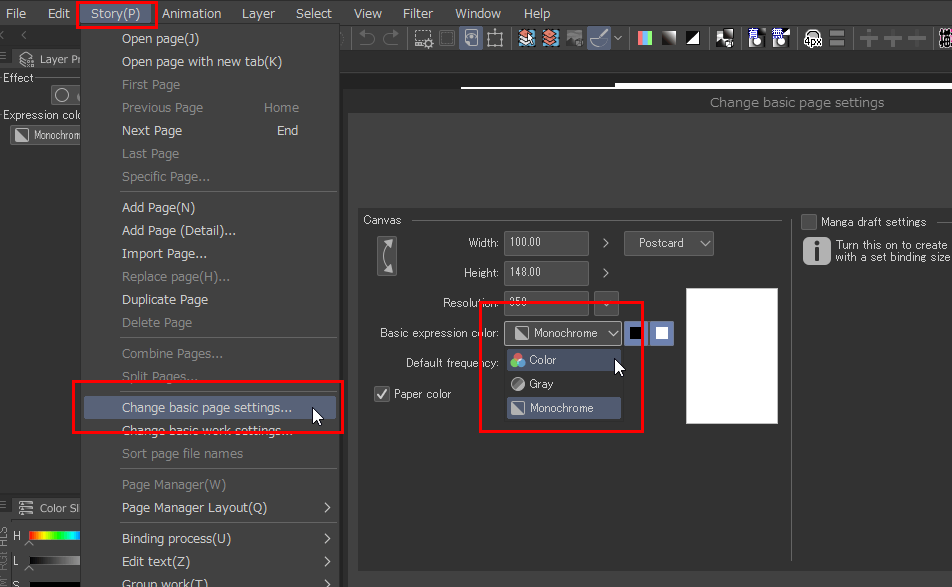
Task: Click the gray image layer toolbar icon
Action: (574, 38)
